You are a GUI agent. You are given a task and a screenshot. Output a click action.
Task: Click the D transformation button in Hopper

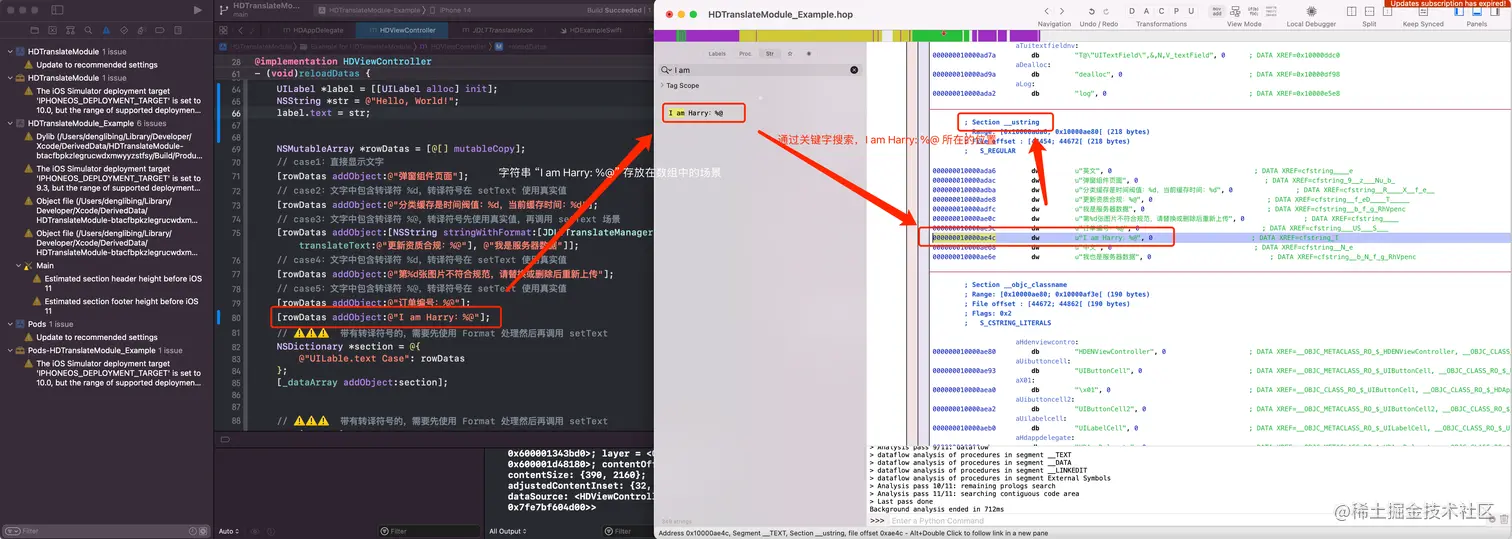pyautogui.click(x=1134, y=11)
